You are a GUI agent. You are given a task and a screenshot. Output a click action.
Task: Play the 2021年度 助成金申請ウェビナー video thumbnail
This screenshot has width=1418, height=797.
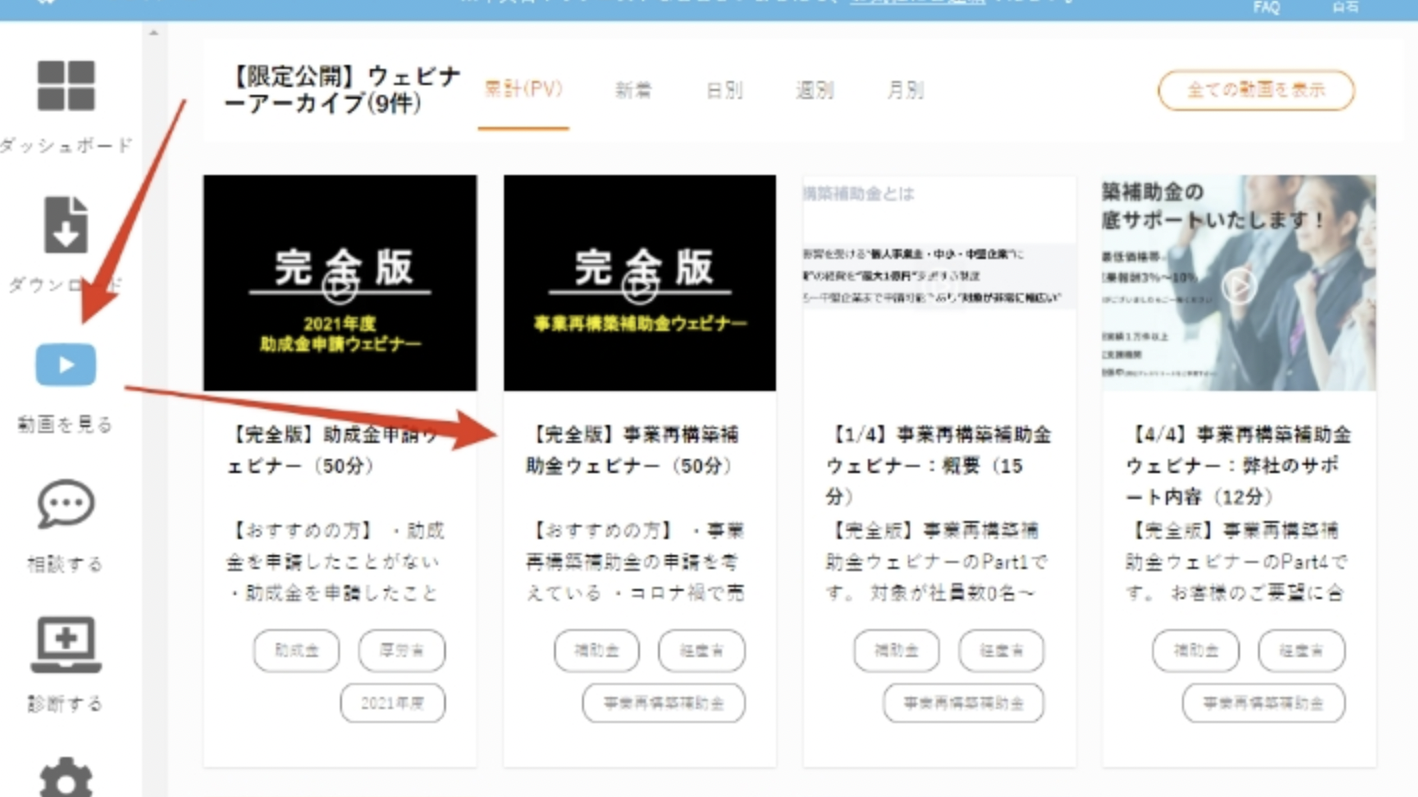(x=340, y=283)
